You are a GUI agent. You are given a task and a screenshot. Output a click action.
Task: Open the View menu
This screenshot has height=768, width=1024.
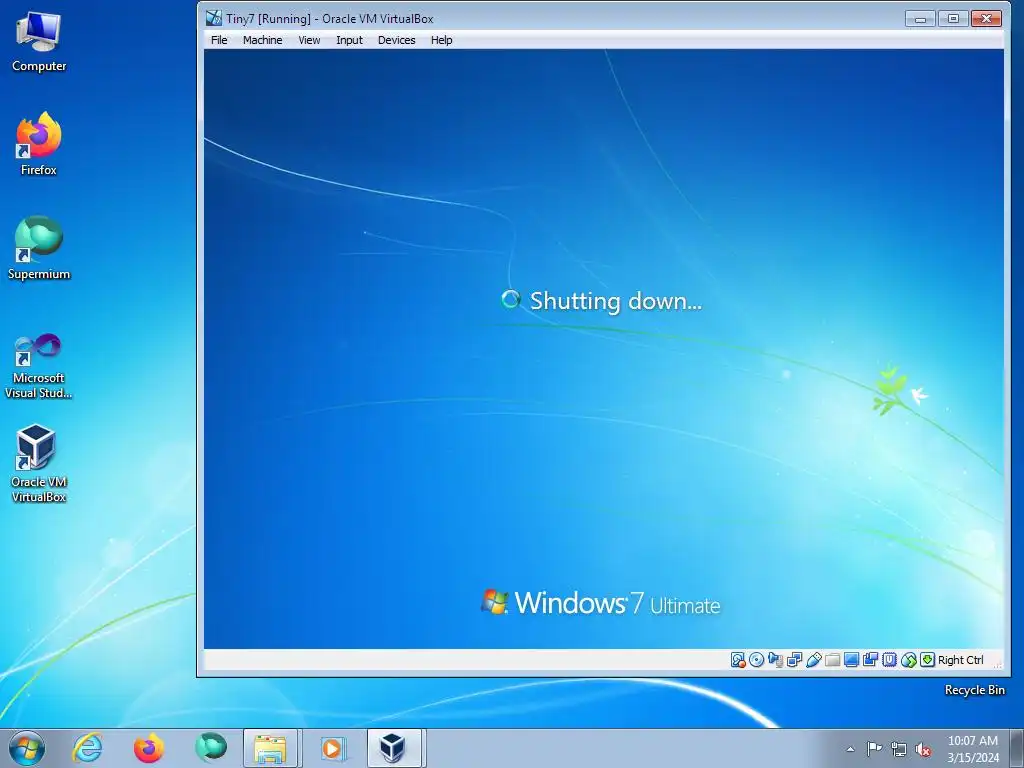[309, 40]
